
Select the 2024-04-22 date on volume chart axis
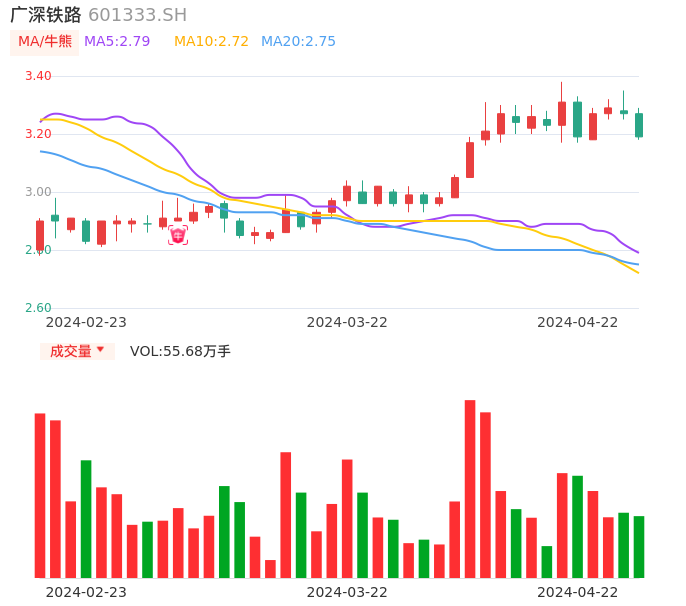click(578, 592)
